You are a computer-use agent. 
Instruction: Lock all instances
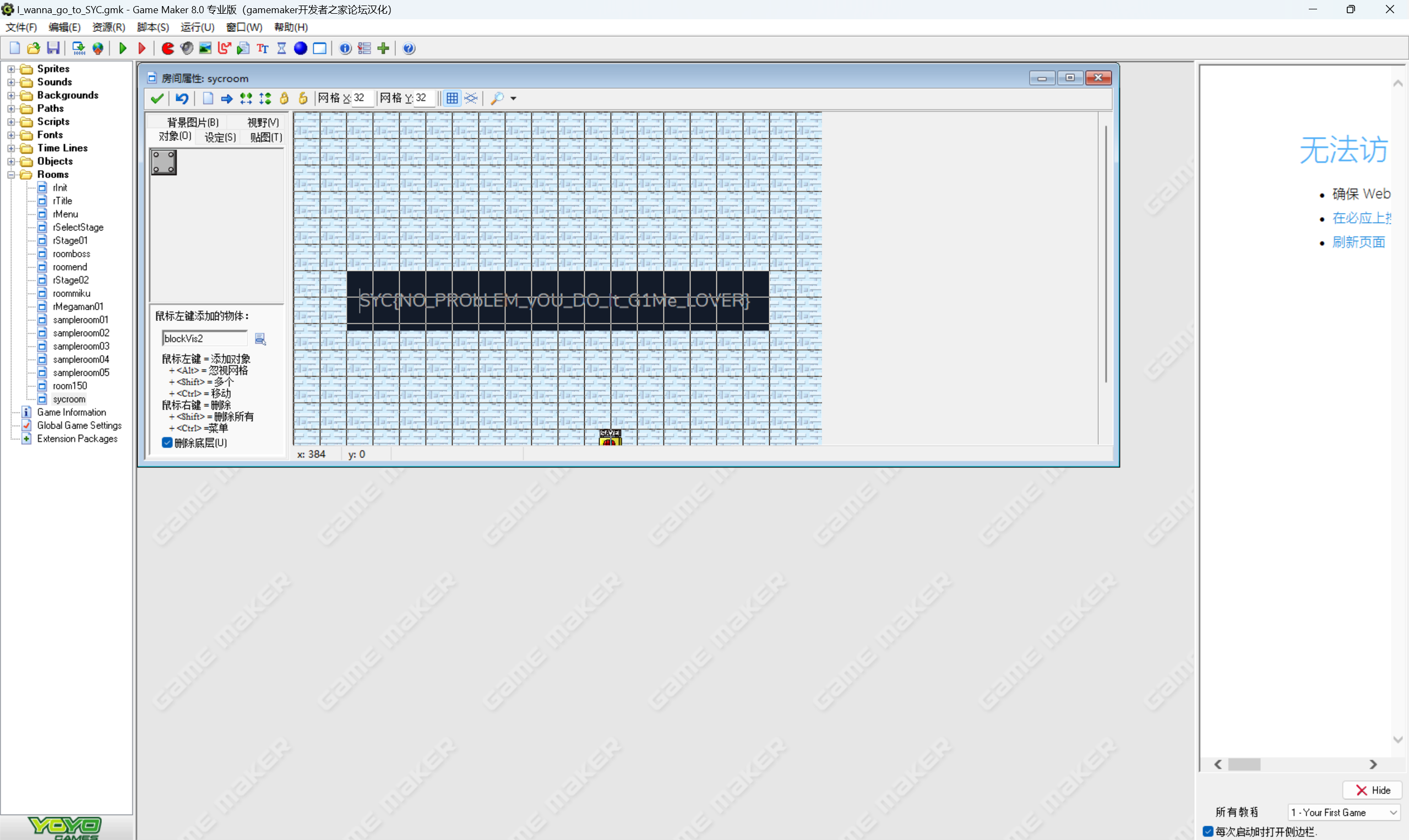click(x=284, y=99)
